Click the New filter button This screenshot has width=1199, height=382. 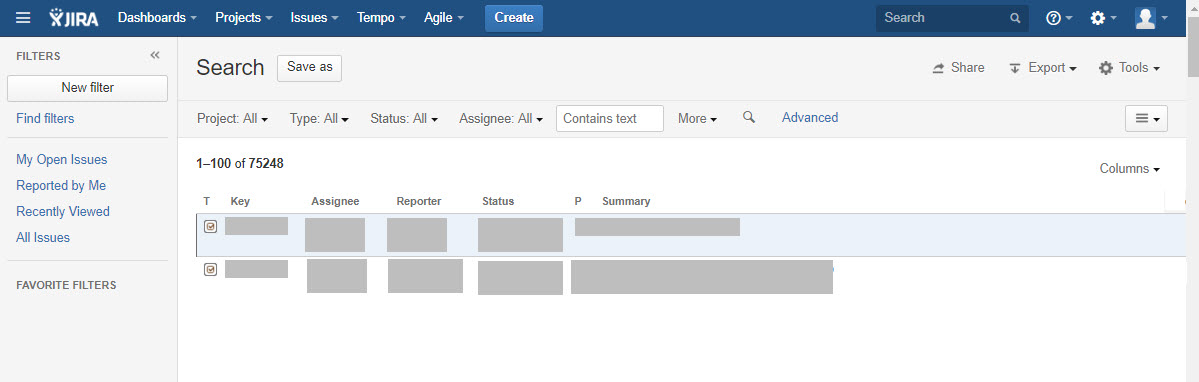point(87,88)
